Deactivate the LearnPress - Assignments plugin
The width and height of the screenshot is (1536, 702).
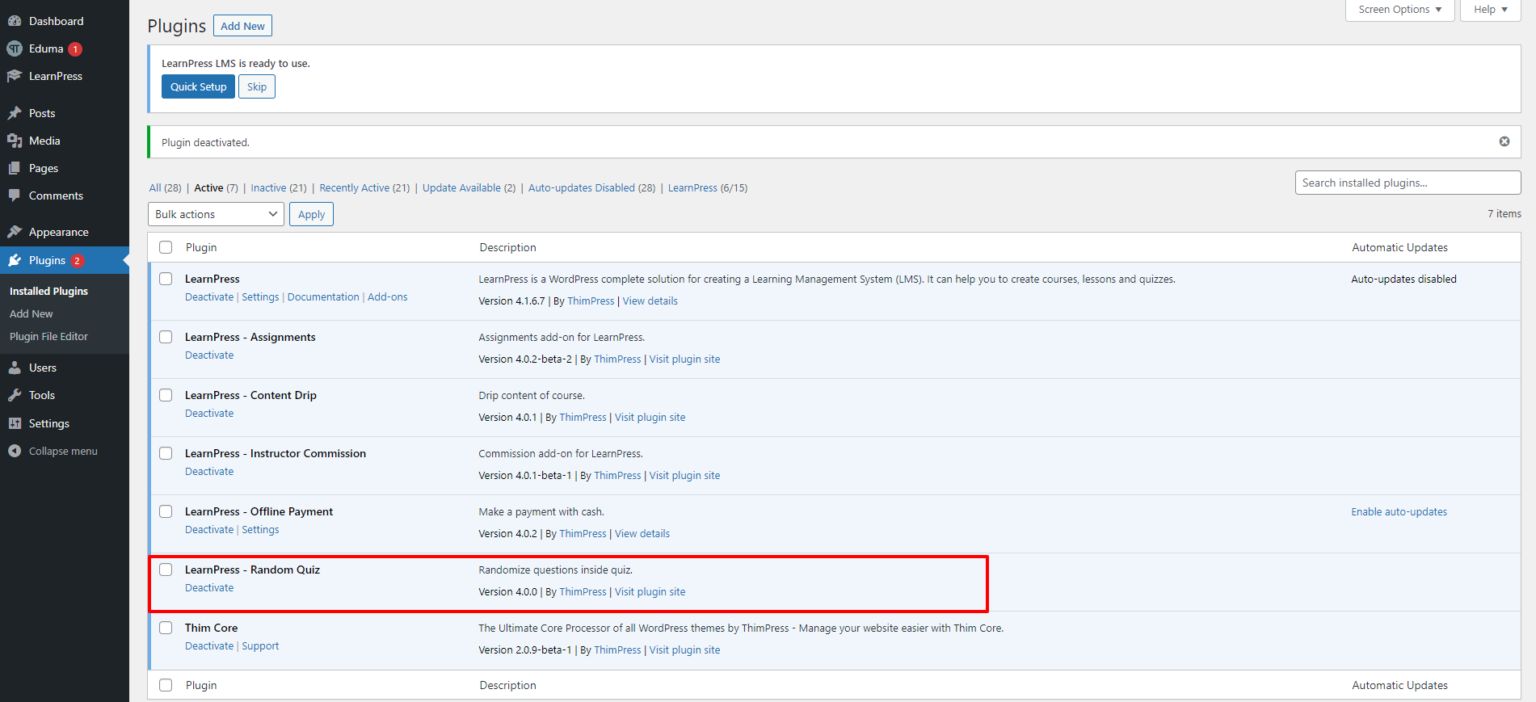point(209,355)
